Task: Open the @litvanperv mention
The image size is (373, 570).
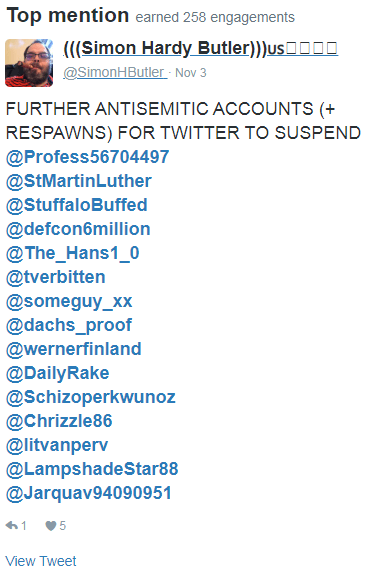Action: point(57,445)
